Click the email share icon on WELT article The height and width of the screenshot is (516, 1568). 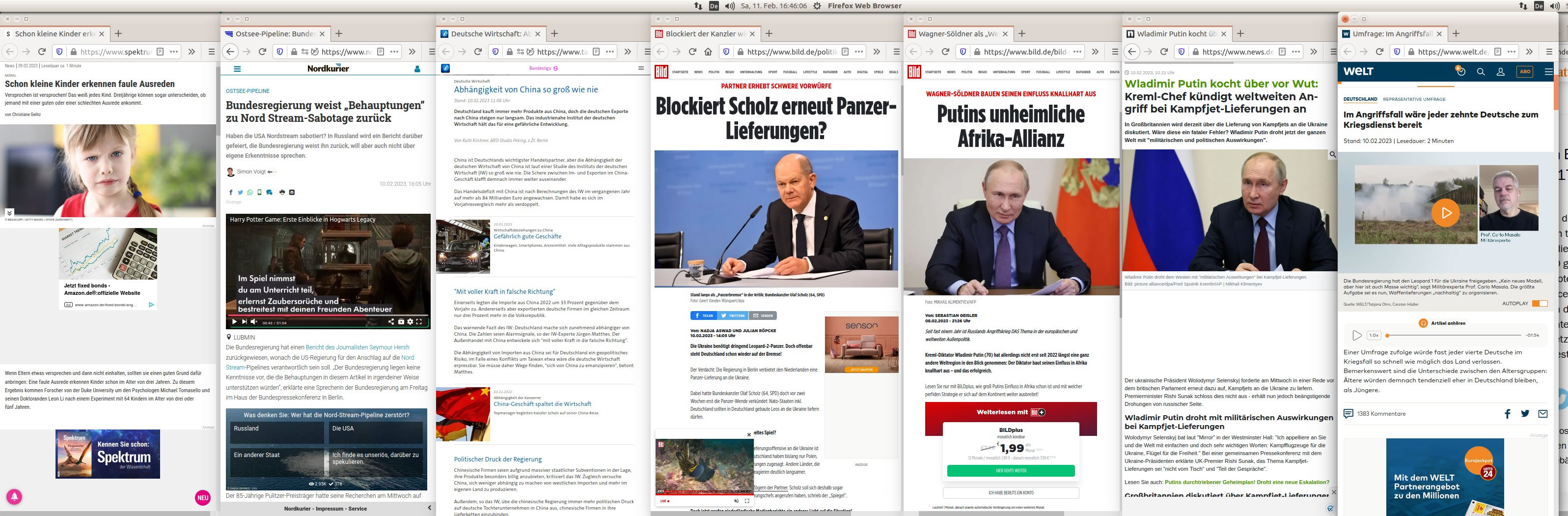(x=1542, y=414)
